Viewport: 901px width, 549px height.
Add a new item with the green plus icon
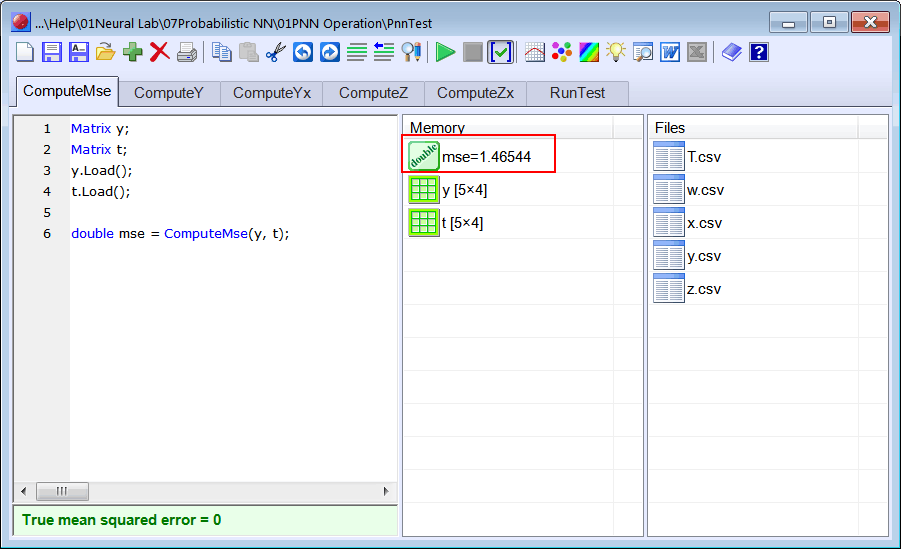click(x=133, y=52)
